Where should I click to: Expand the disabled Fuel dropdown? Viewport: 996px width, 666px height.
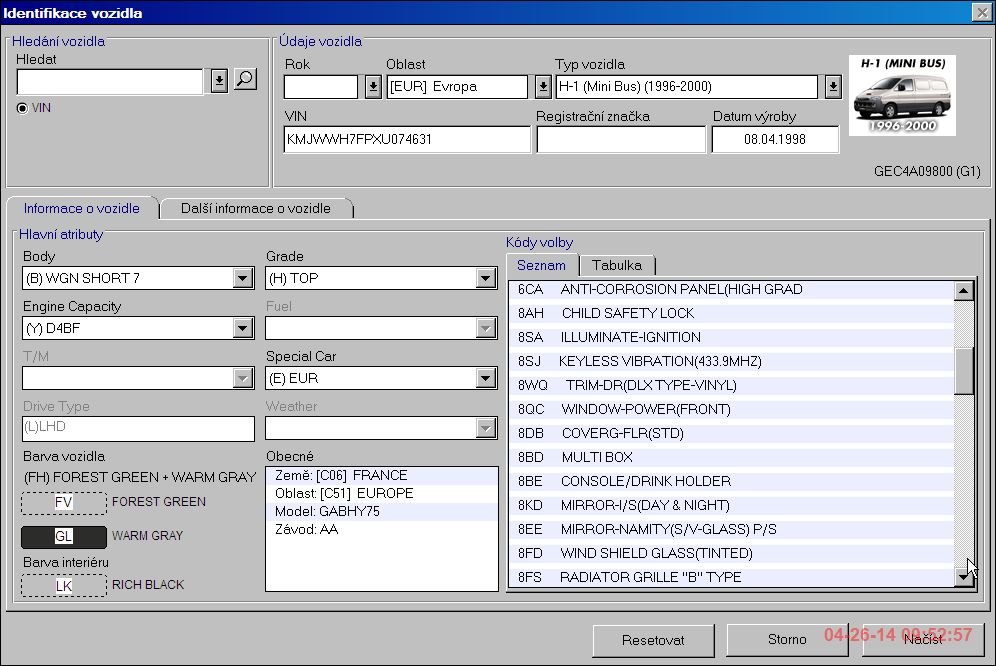pos(486,328)
